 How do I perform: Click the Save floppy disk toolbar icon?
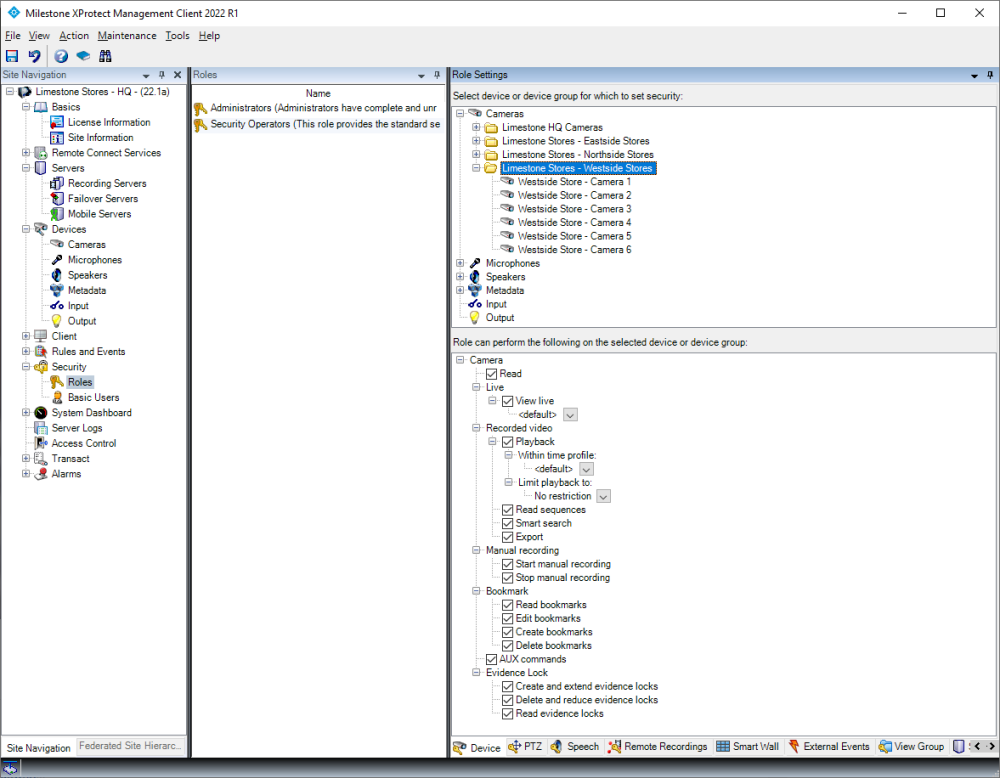coord(12,56)
